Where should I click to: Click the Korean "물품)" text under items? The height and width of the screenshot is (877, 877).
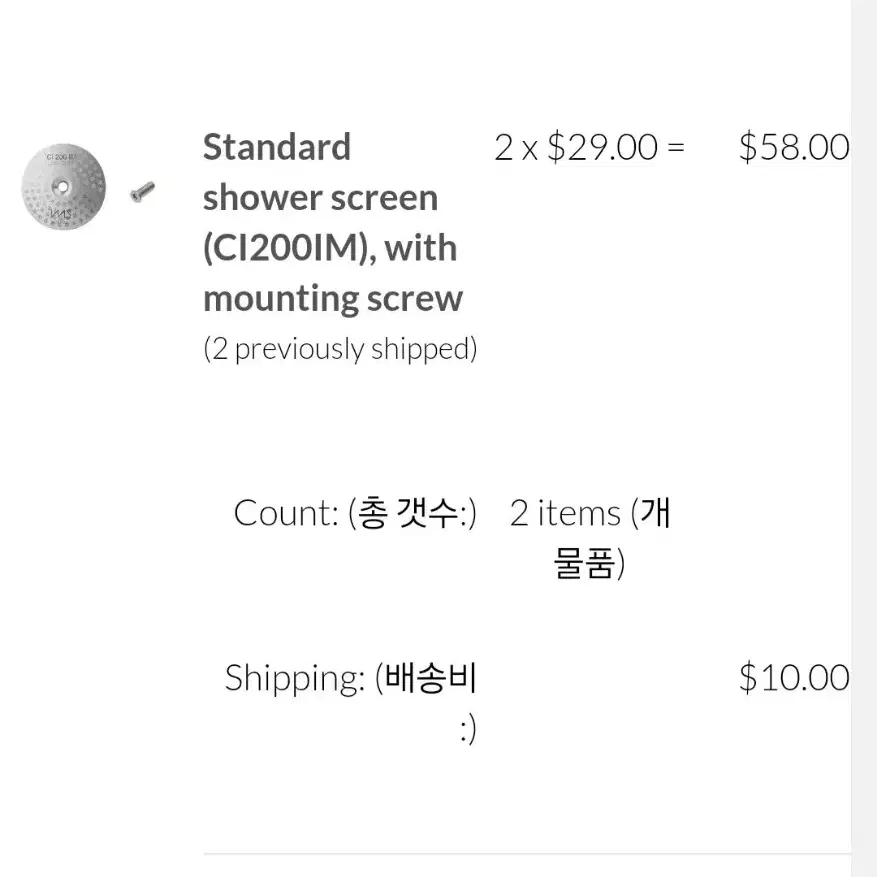(x=589, y=563)
